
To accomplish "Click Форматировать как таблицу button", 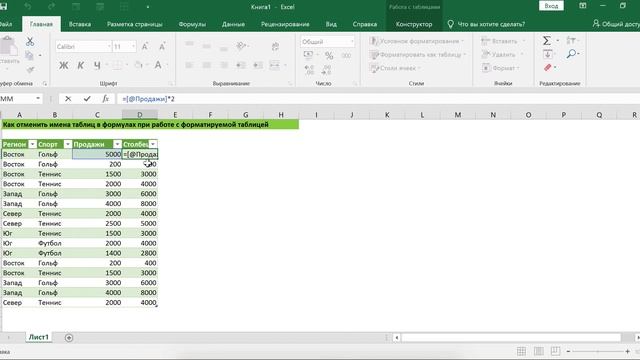I will pos(418,54).
